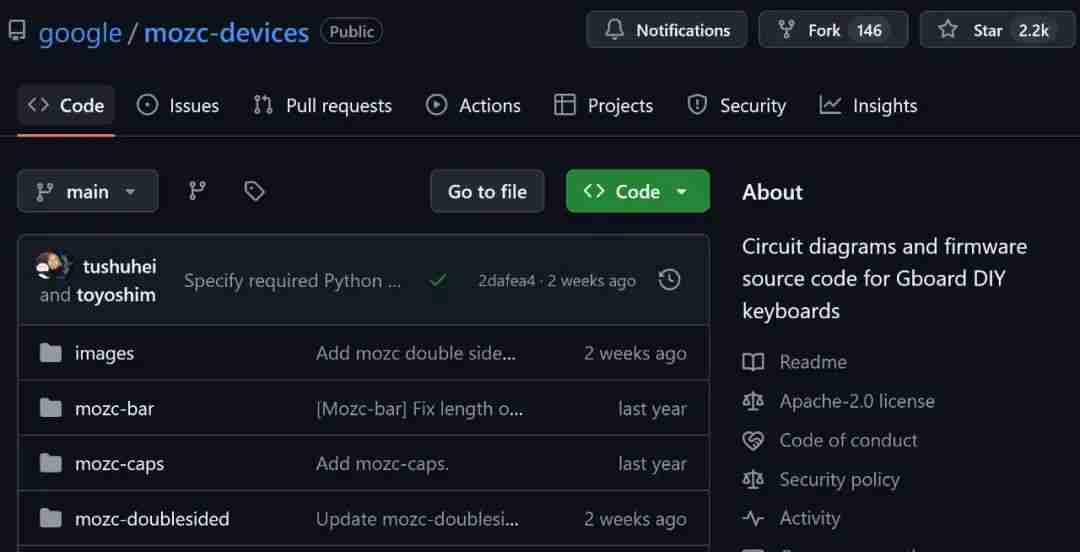
Task: Open the google organization link
Action: pos(80,32)
